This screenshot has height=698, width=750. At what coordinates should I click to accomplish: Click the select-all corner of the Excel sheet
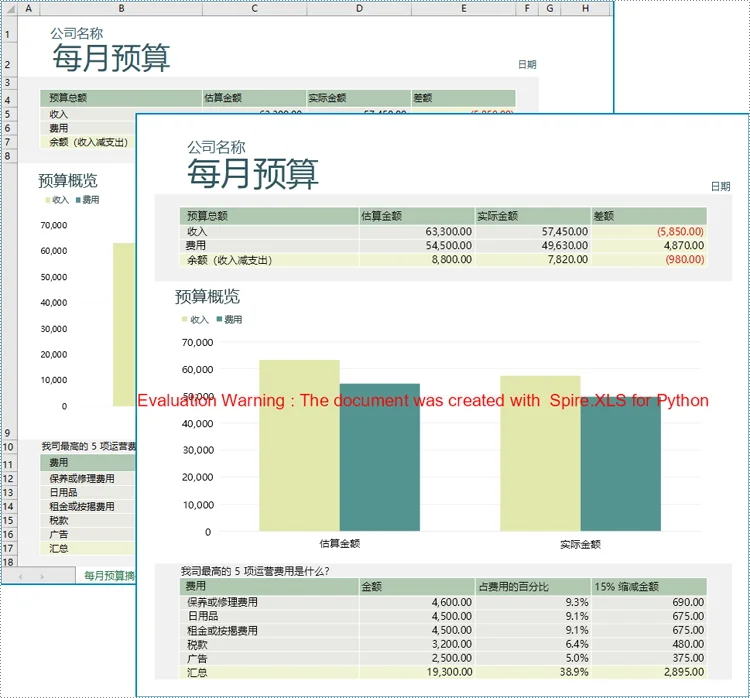(10, 9)
